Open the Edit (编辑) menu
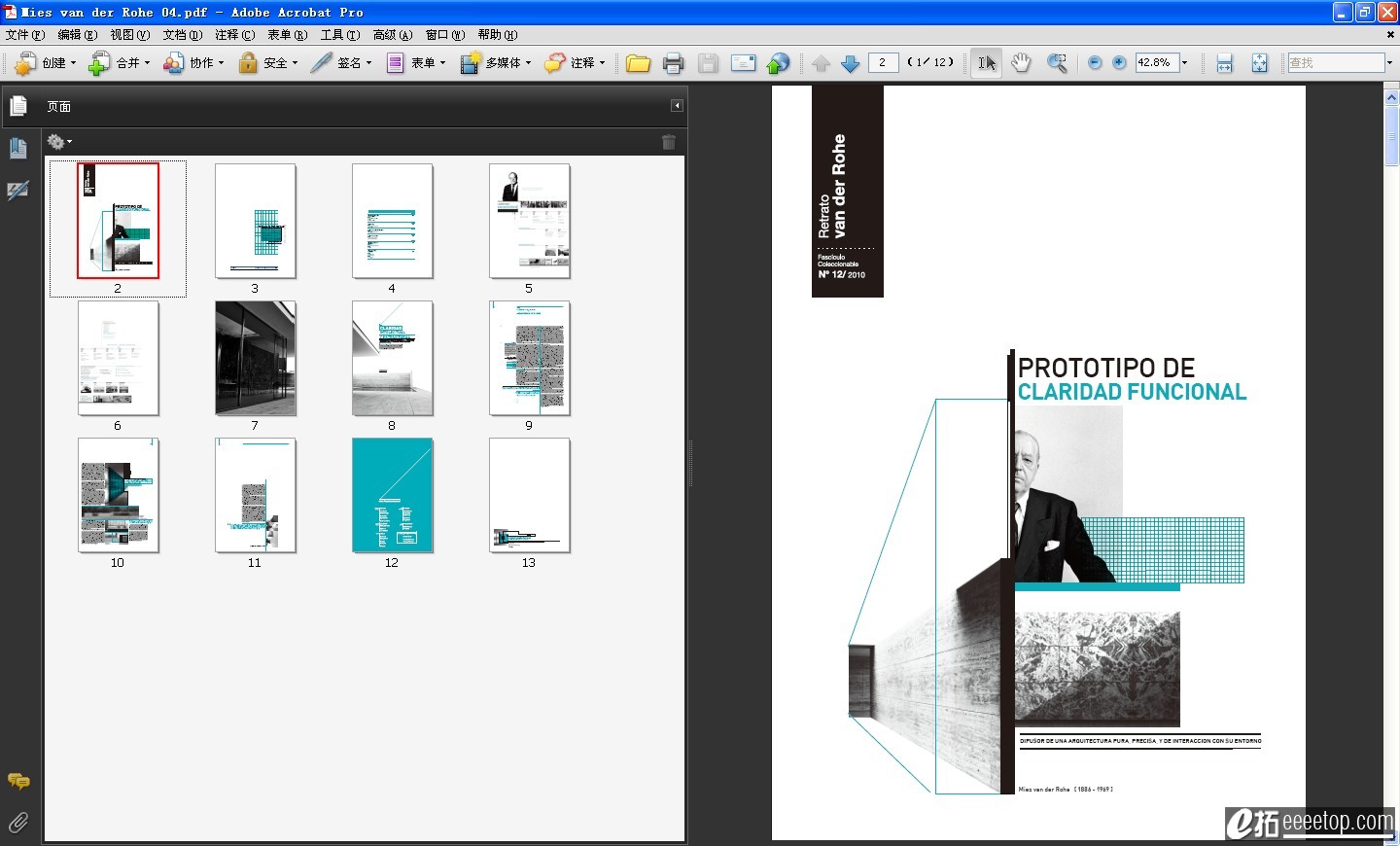Screen dimensions: 1400x846 [78, 35]
